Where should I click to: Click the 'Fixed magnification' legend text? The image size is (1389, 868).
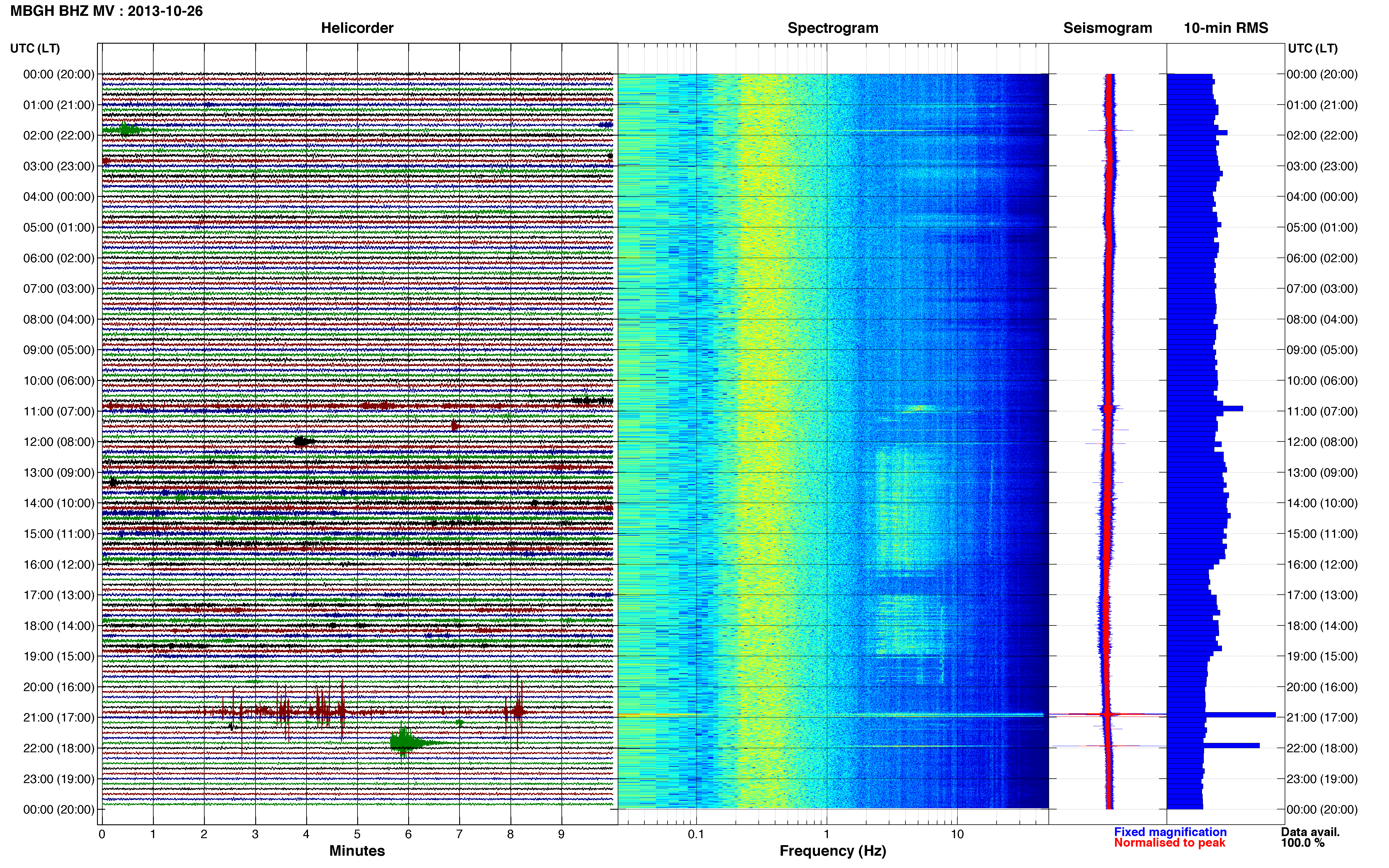(x=1170, y=832)
